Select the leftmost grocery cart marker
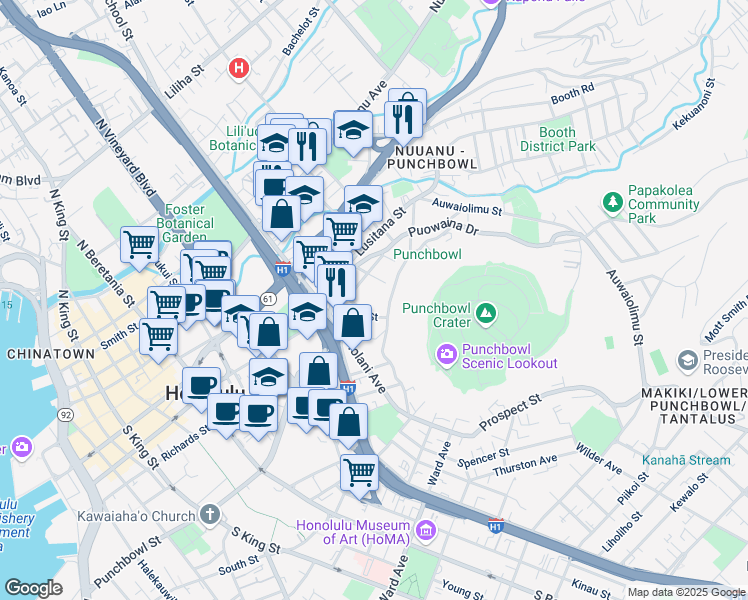Image resolution: width=748 pixels, height=600 pixels. point(139,243)
